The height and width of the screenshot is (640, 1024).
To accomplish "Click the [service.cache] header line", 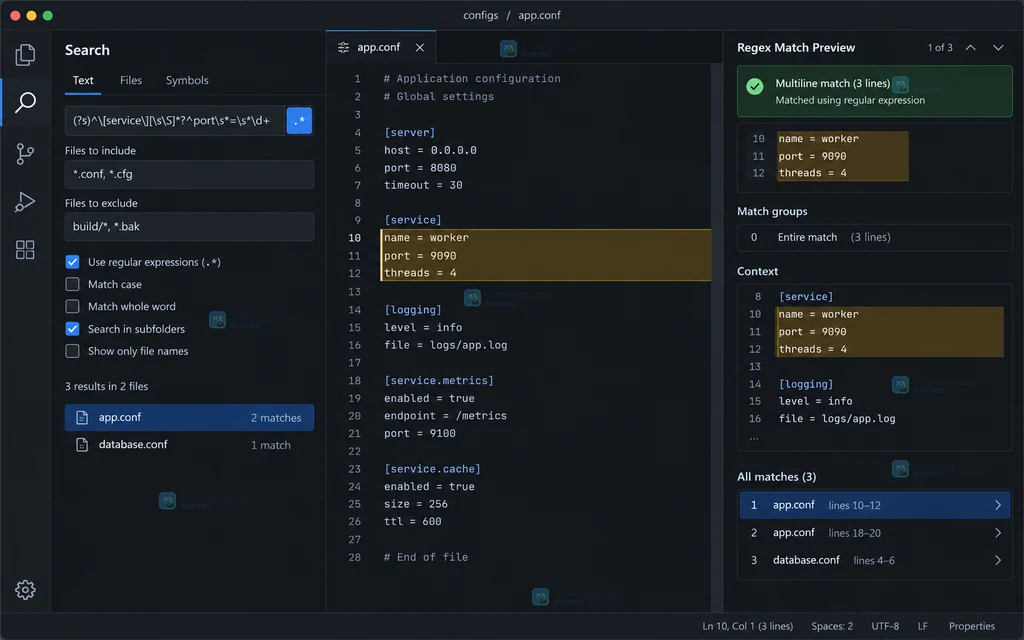I will click(x=432, y=469).
